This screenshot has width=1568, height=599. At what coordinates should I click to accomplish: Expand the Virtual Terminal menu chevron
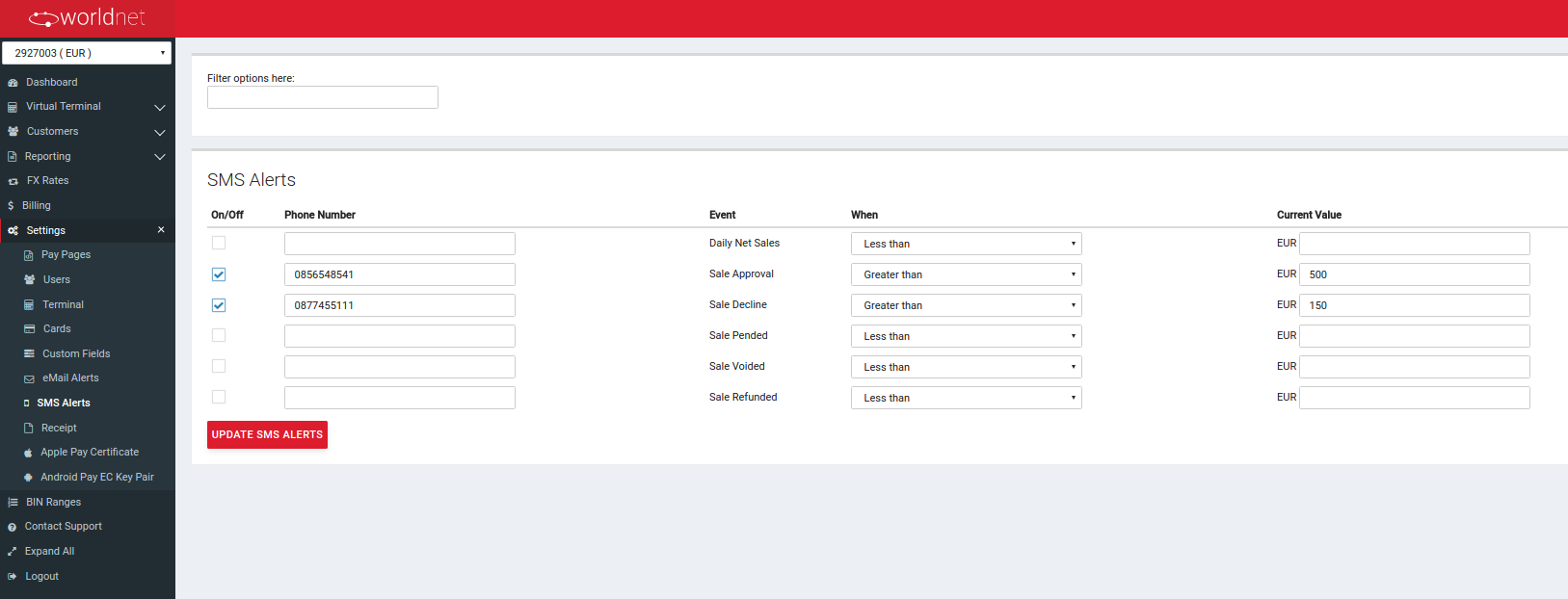(x=160, y=107)
